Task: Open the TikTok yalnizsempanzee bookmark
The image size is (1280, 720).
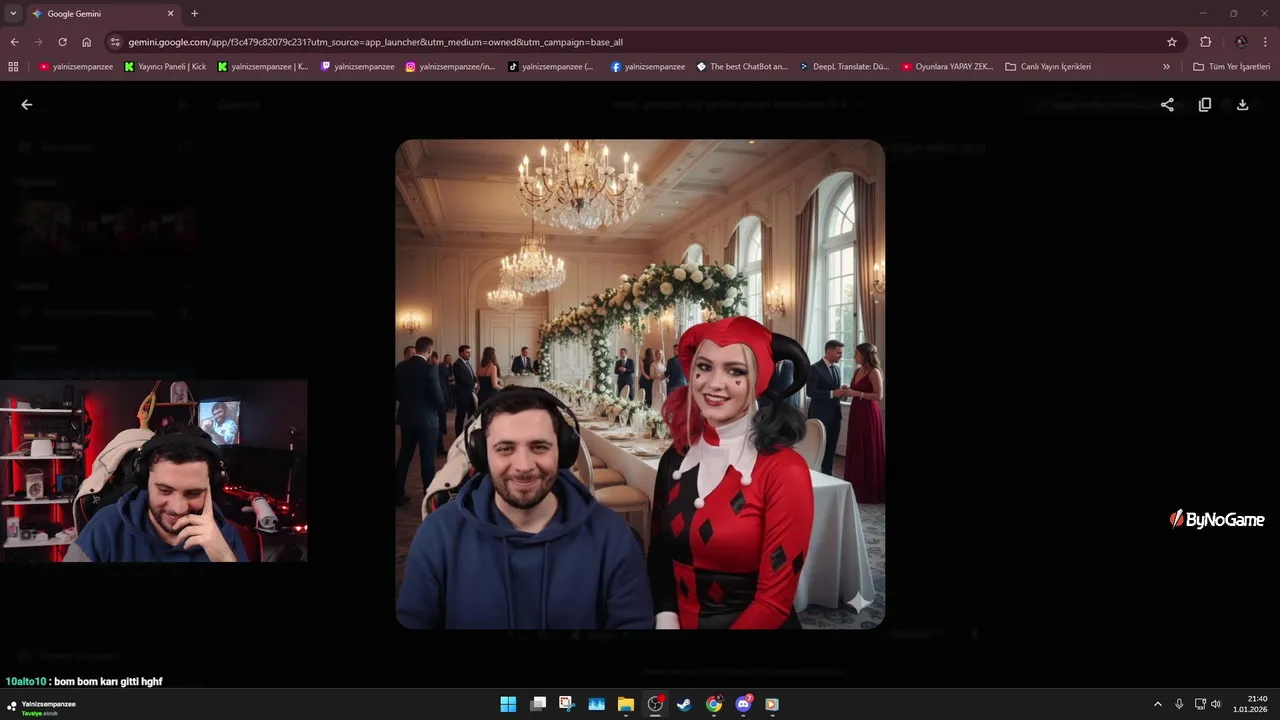Action: [x=550, y=67]
